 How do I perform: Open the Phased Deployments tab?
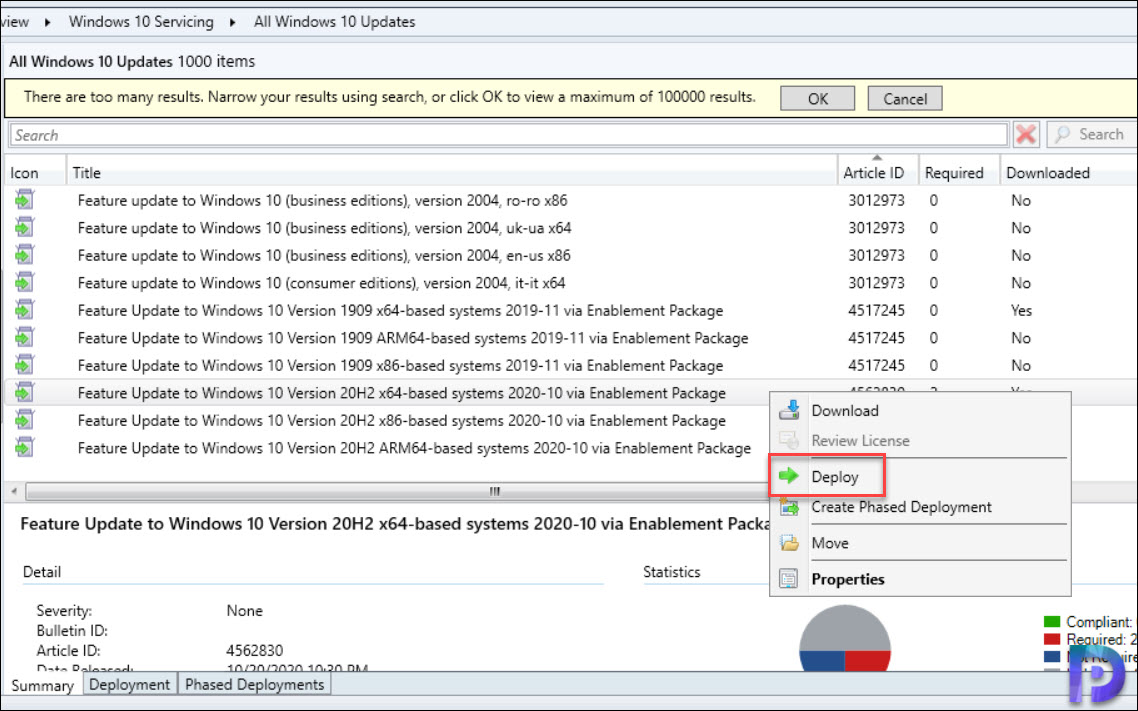[x=254, y=685]
